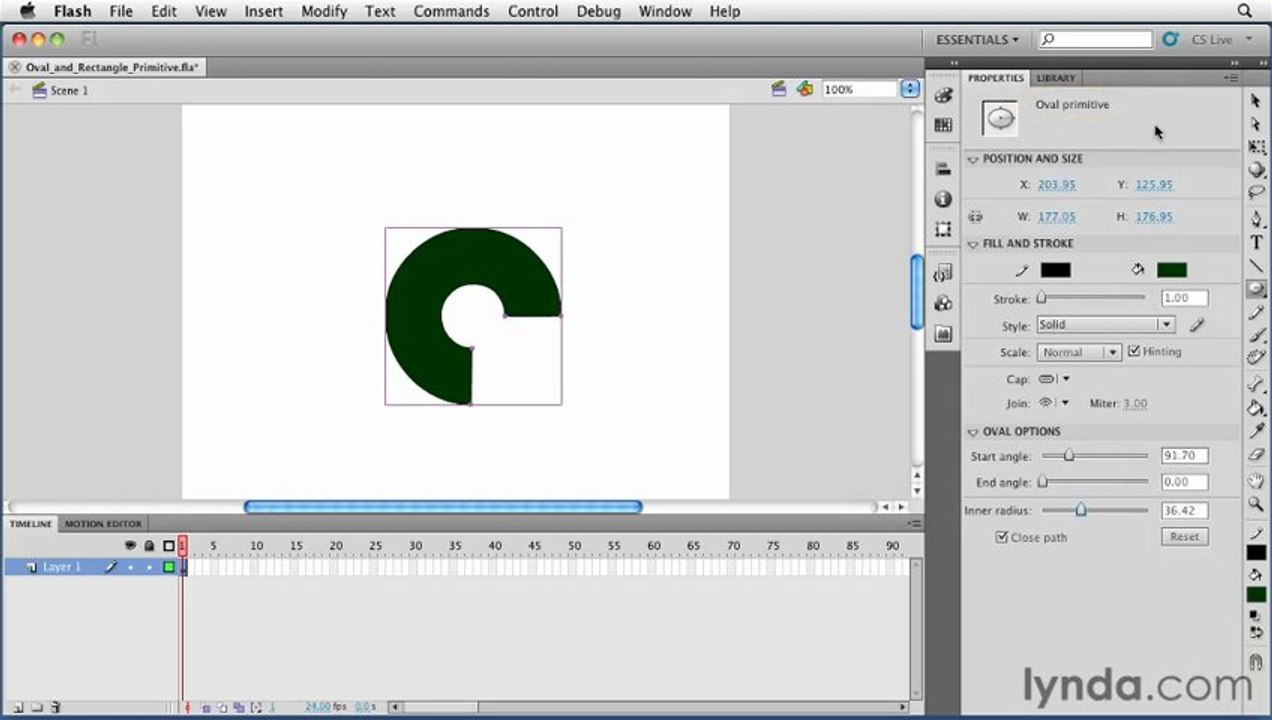
Task: Open the Insert menu
Action: click(x=263, y=11)
